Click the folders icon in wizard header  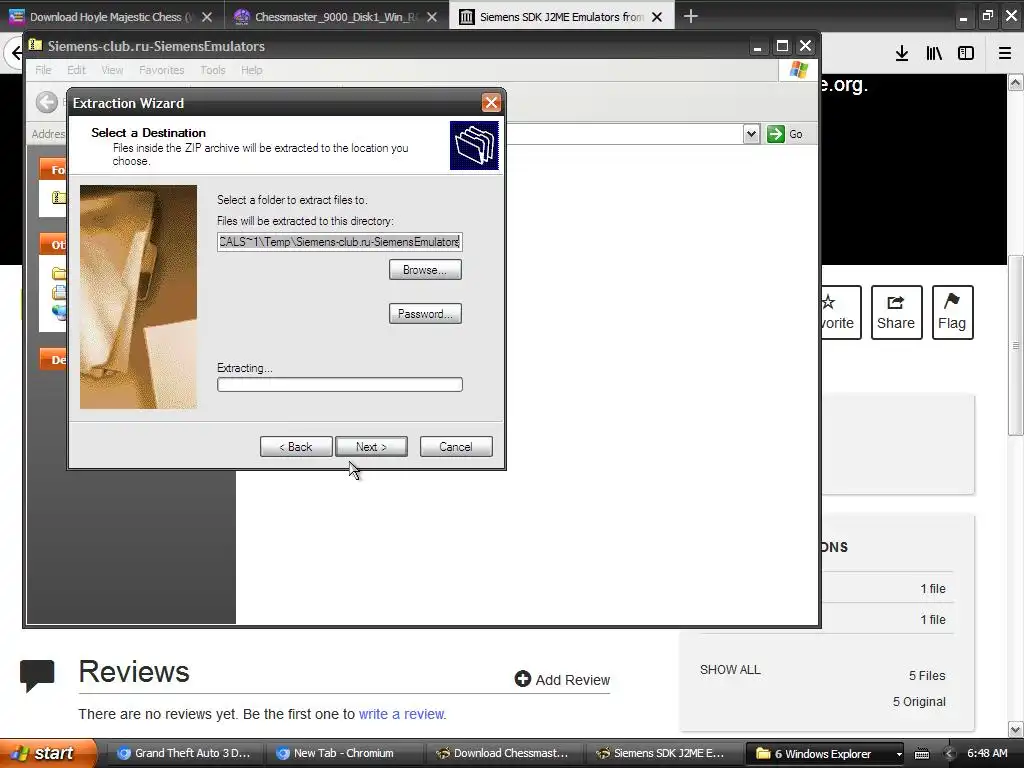[474, 145]
